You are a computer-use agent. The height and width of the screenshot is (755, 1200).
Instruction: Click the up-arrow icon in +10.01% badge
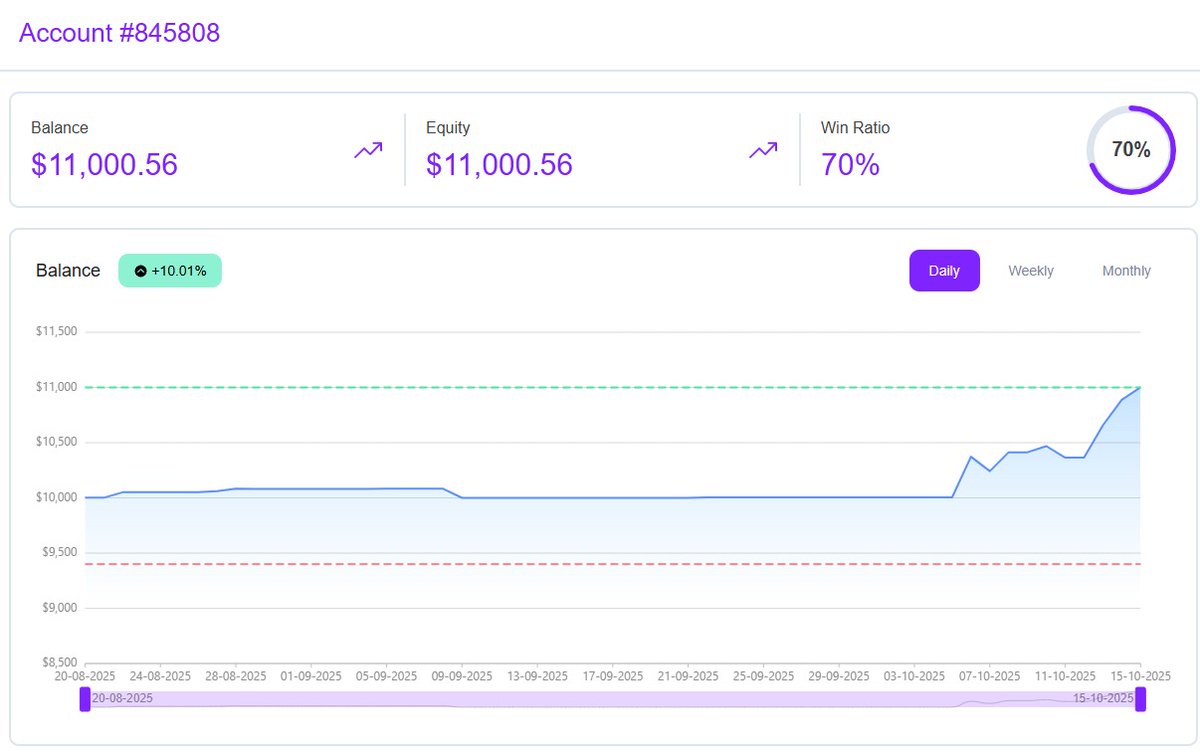[x=141, y=271]
